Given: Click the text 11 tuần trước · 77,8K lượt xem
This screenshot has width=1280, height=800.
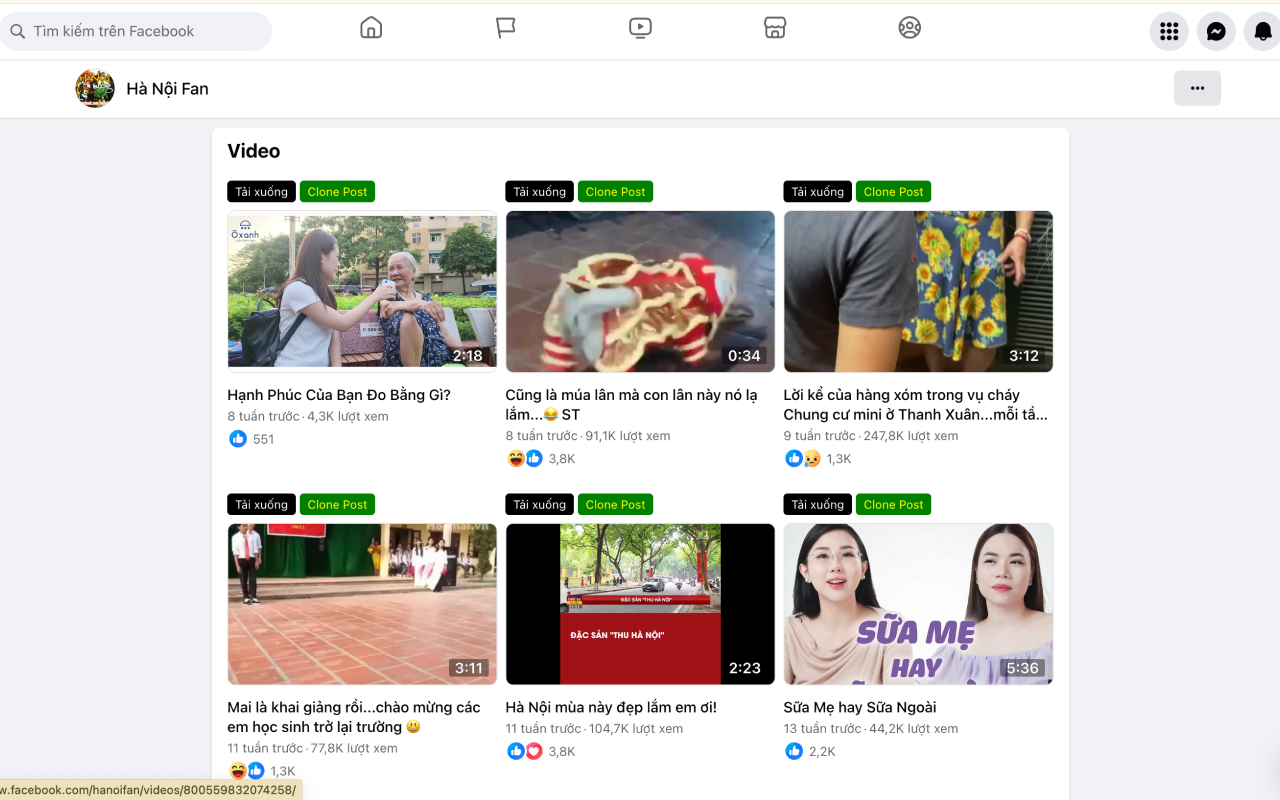Looking at the screenshot, I should [x=313, y=748].
